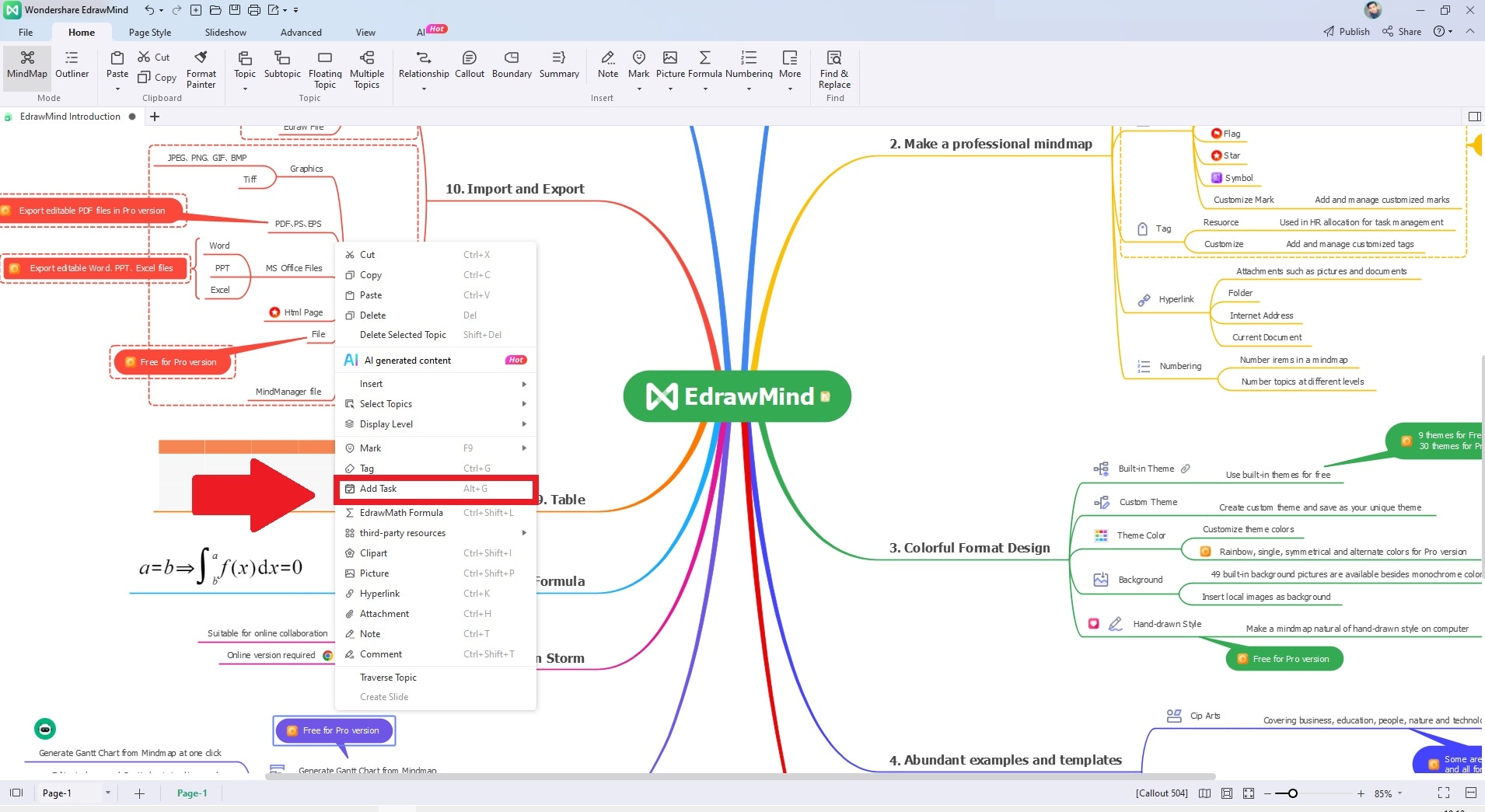Select the '10. Import and Export' topic
1485x812 pixels.
pos(515,189)
